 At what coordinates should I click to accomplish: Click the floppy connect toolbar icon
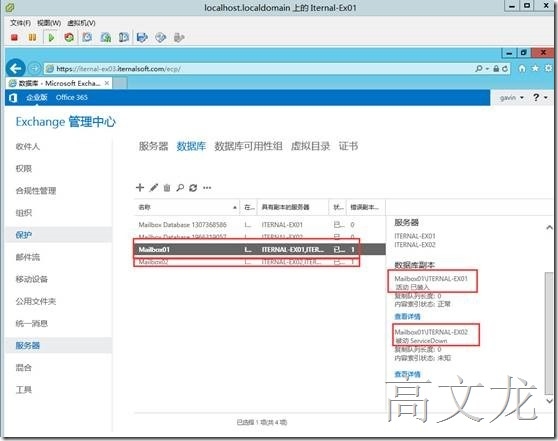[x=142, y=37]
